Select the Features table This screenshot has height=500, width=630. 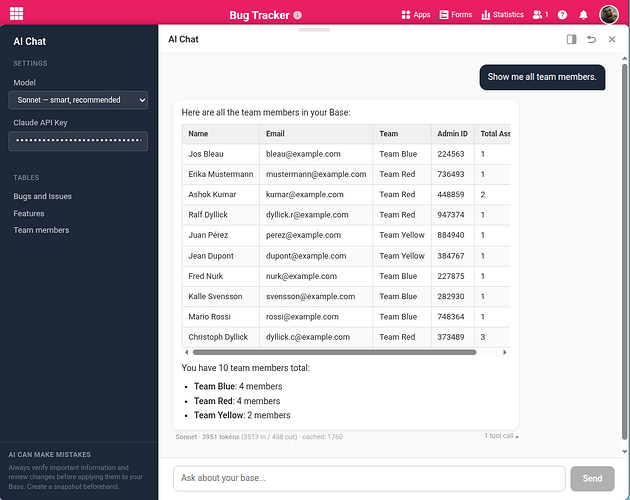(x=29, y=213)
